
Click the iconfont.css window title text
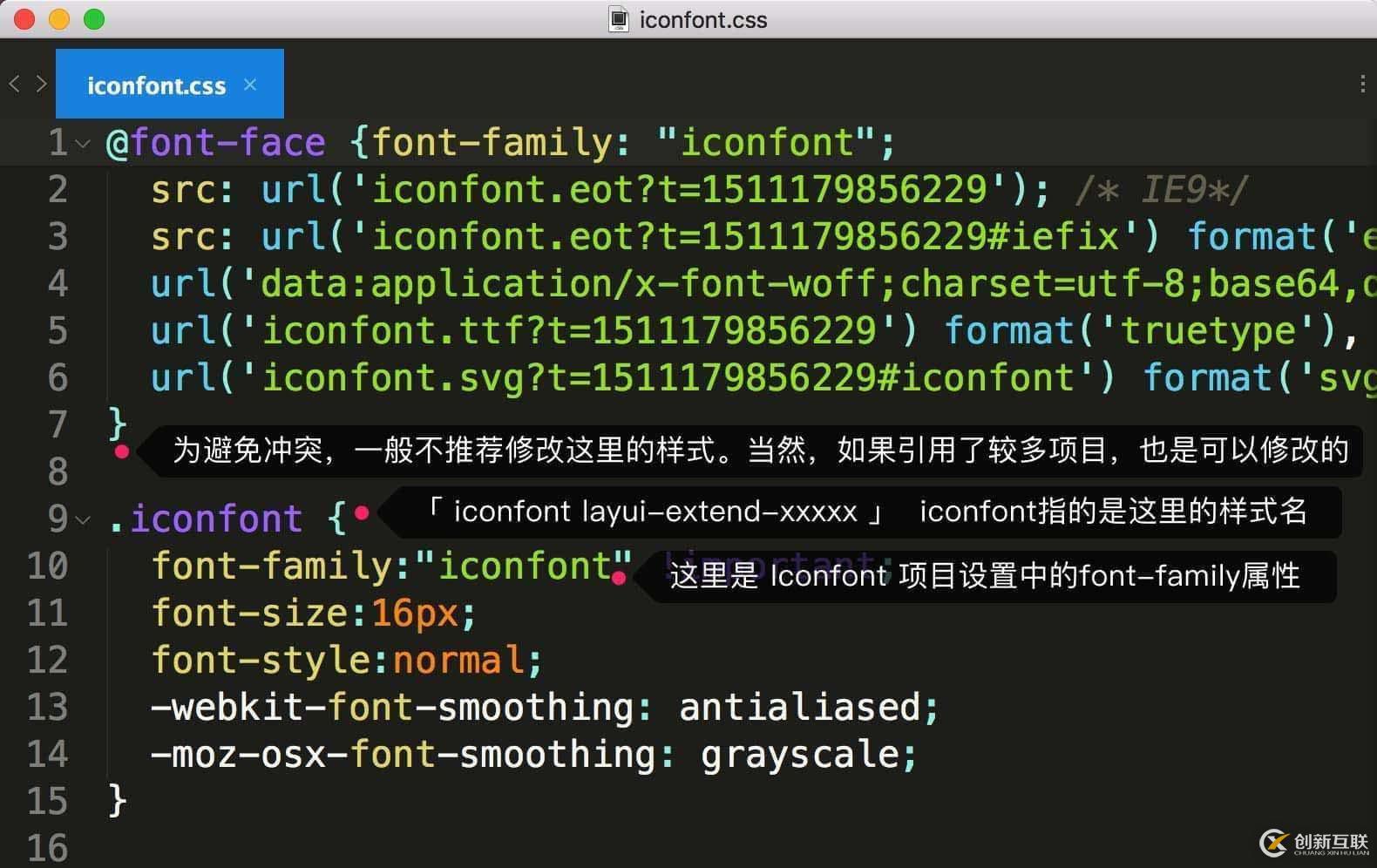[x=703, y=19]
